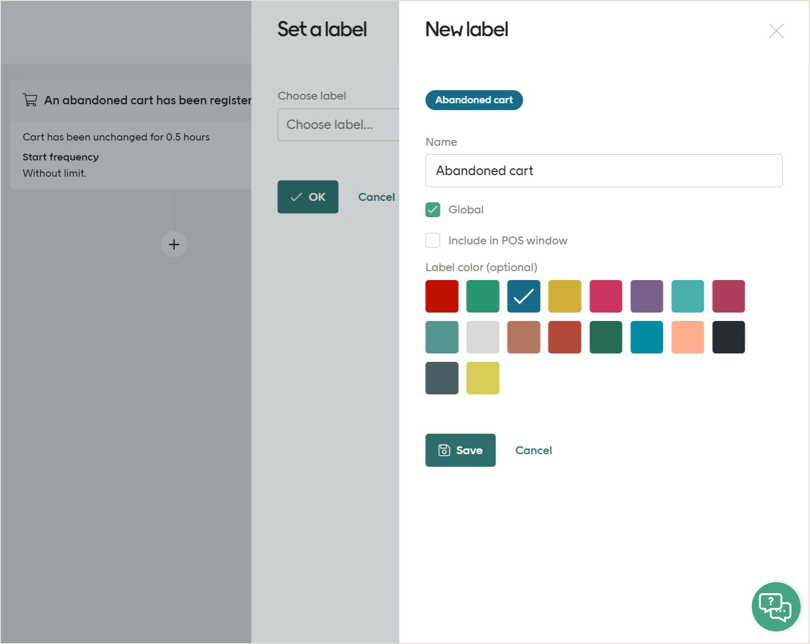
Task: Dismiss the New label dialog with the X
Action: [x=776, y=31]
